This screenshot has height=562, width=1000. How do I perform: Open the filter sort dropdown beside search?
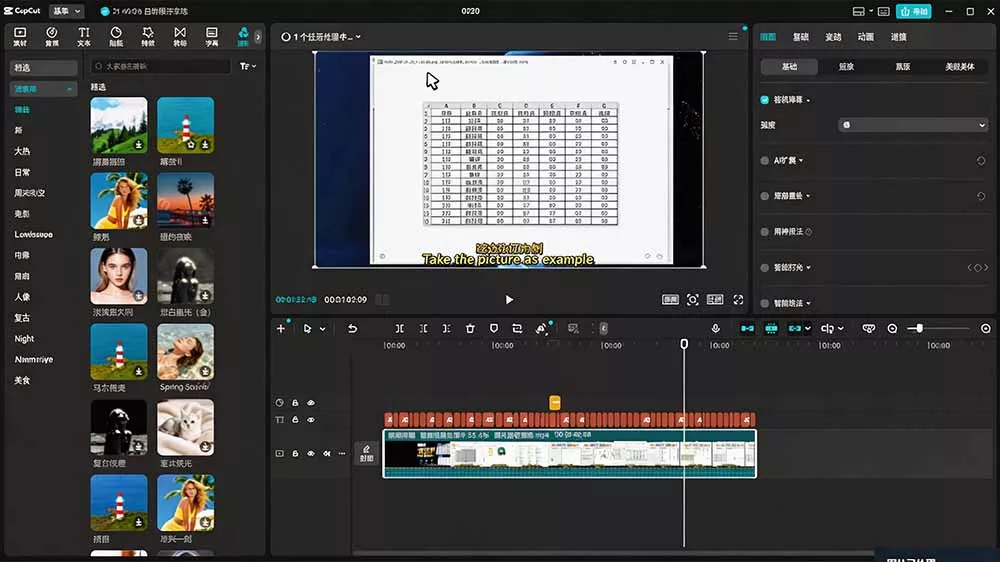[x=247, y=66]
